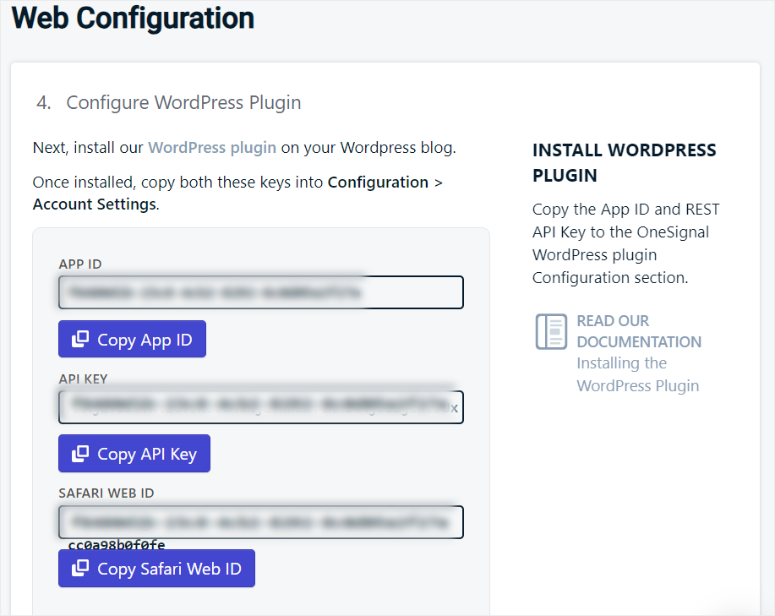Open Installing the WordPress Plugin link
Image resolution: width=775 pixels, height=616 pixels.
click(x=638, y=374)
